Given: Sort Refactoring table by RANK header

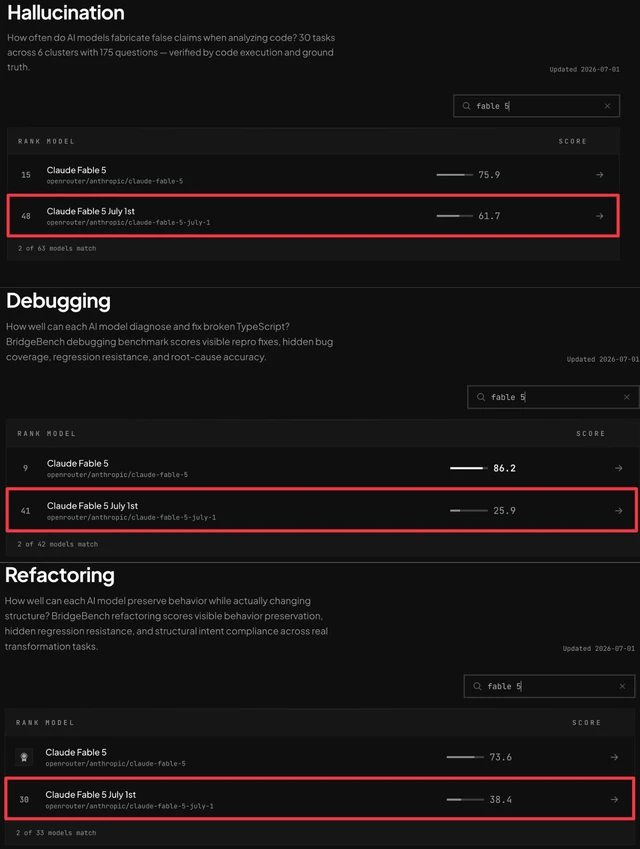Looking at the screenshot, I should (28, 723).
